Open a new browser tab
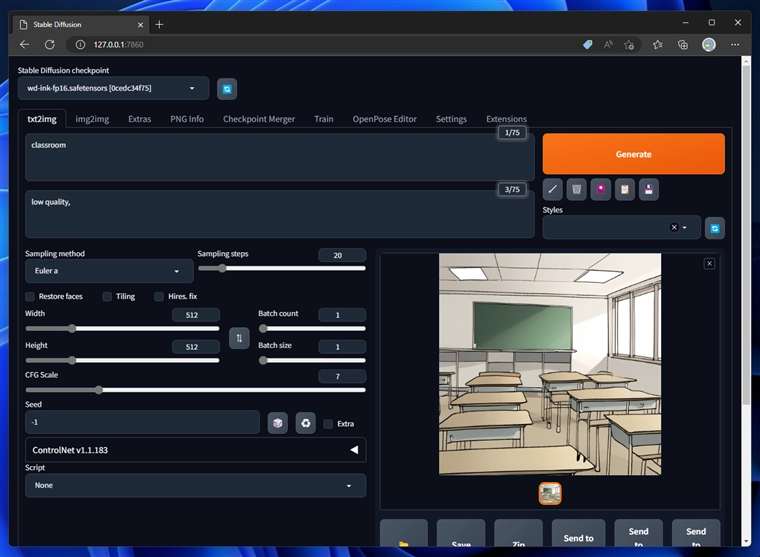This screenshot has height=557, width=760. point(159,24)
